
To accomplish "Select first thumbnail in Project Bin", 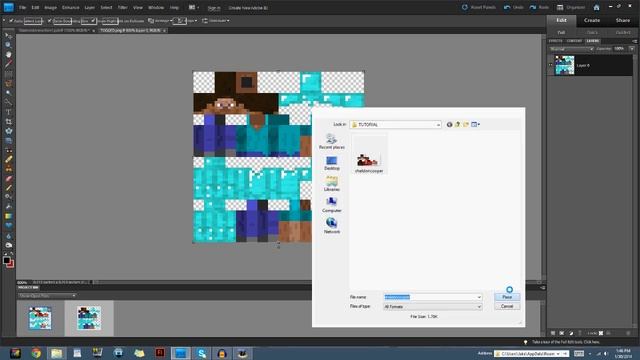I will (x=40, y=318).
